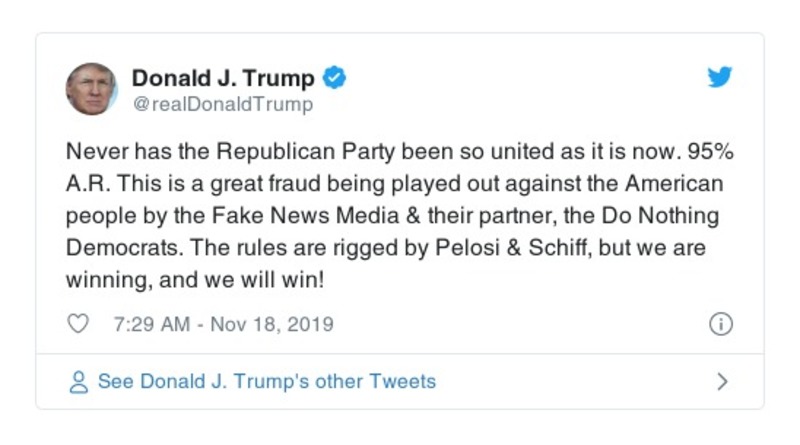Image resolution: width=800 pixels, height=445 pixels.
Task: Select "See Donald J. Trump's other Tweets"
Action: (x=266, y=382)
